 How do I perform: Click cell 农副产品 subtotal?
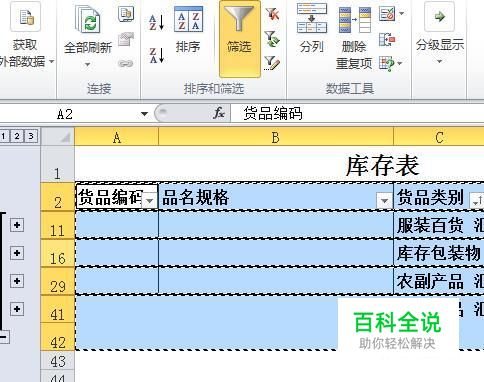tap(439, 281)
